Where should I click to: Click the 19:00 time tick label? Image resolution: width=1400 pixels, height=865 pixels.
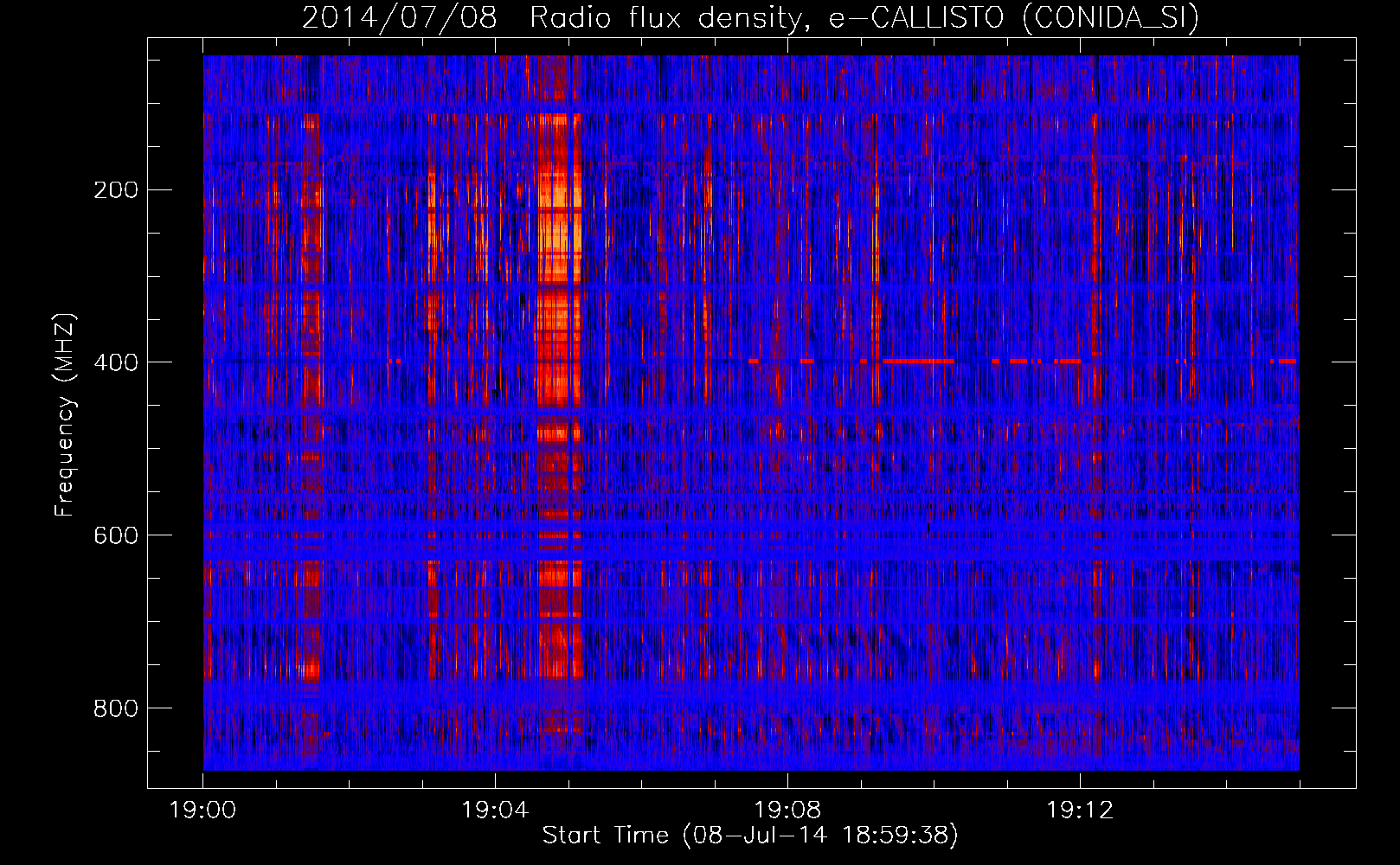(x=203, y=811)
